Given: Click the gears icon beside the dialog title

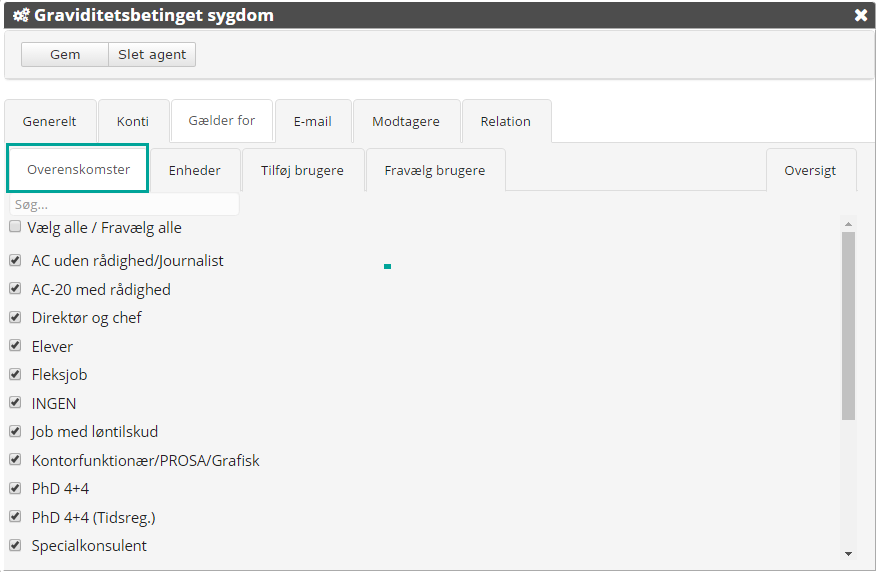Looking at the screenshot, I should pyautogui.click(x=21, y=15).
